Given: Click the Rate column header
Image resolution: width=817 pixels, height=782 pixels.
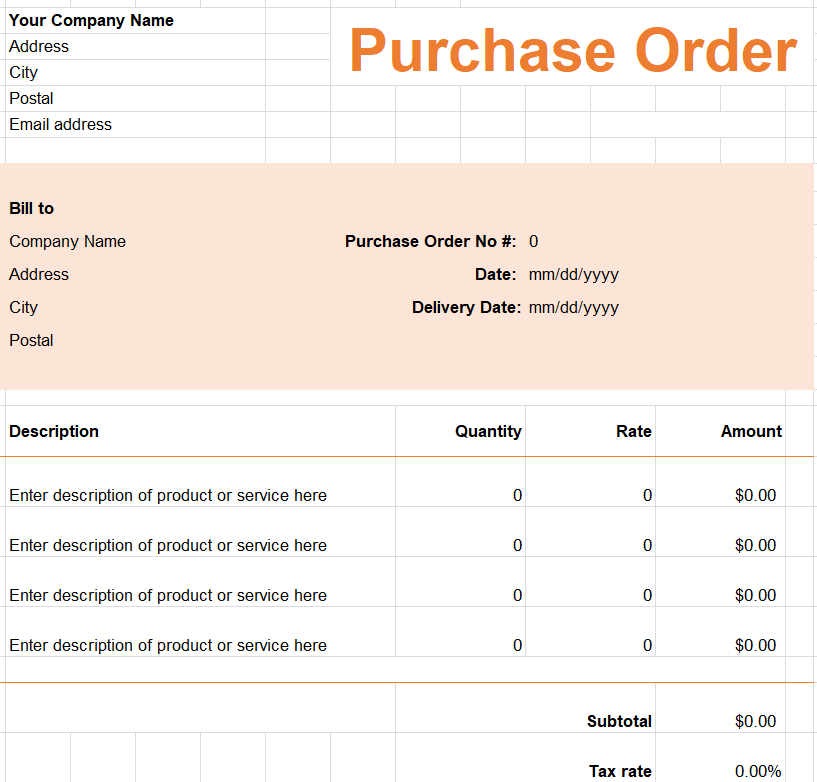Looking at the screenshot, I should (x=634, y=431).
